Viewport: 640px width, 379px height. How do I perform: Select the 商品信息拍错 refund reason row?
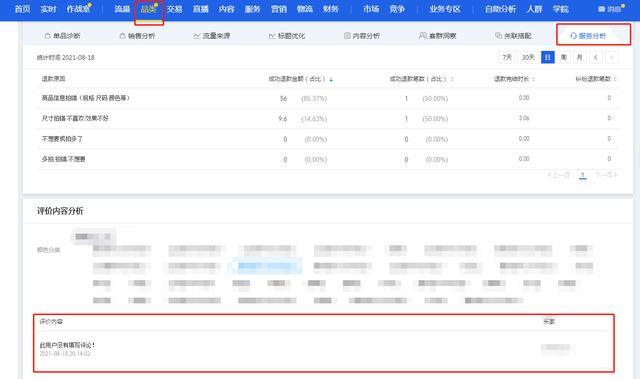(x=328, y=98)
